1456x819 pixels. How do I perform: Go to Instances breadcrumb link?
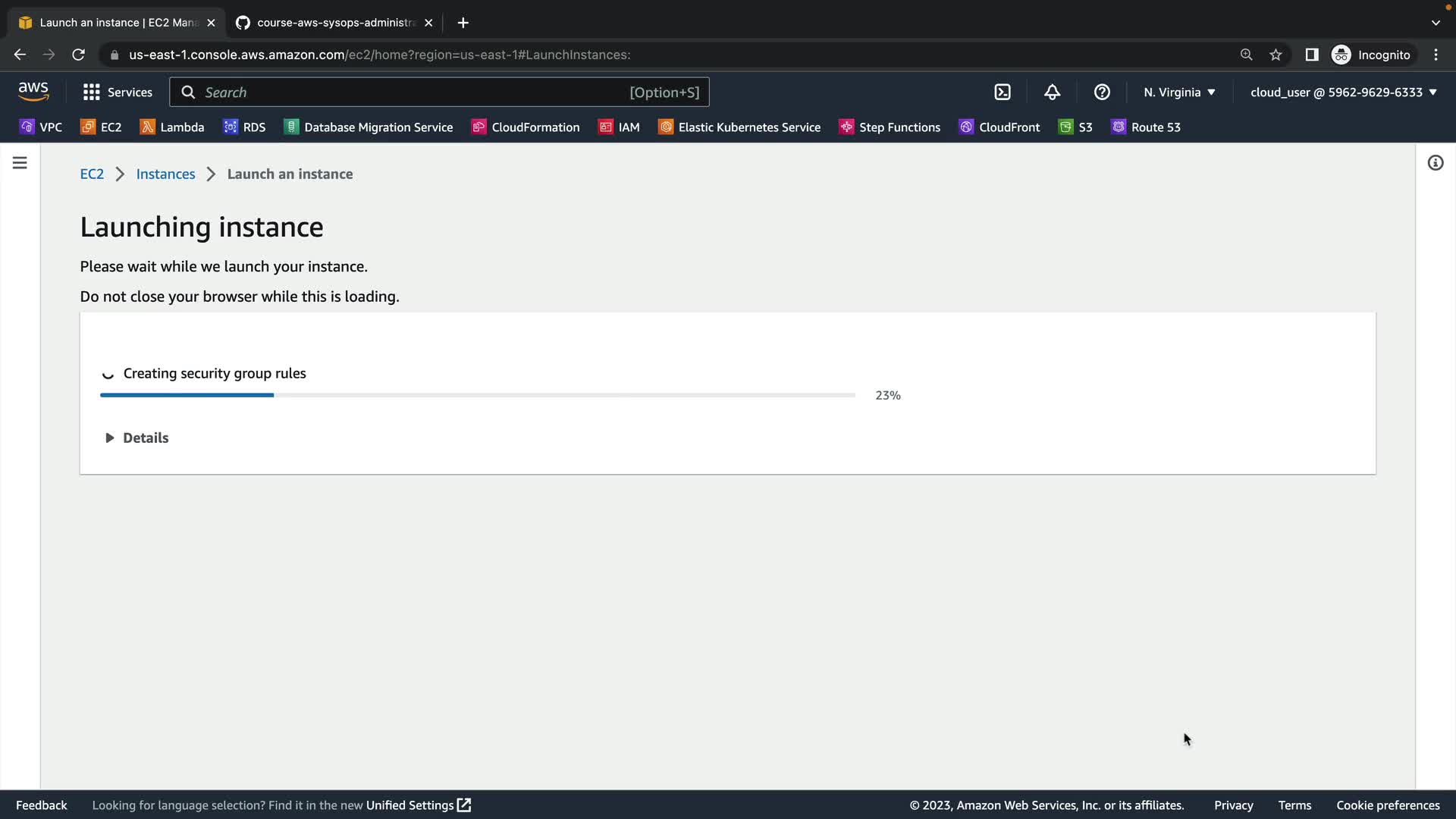tap(165, 174)
